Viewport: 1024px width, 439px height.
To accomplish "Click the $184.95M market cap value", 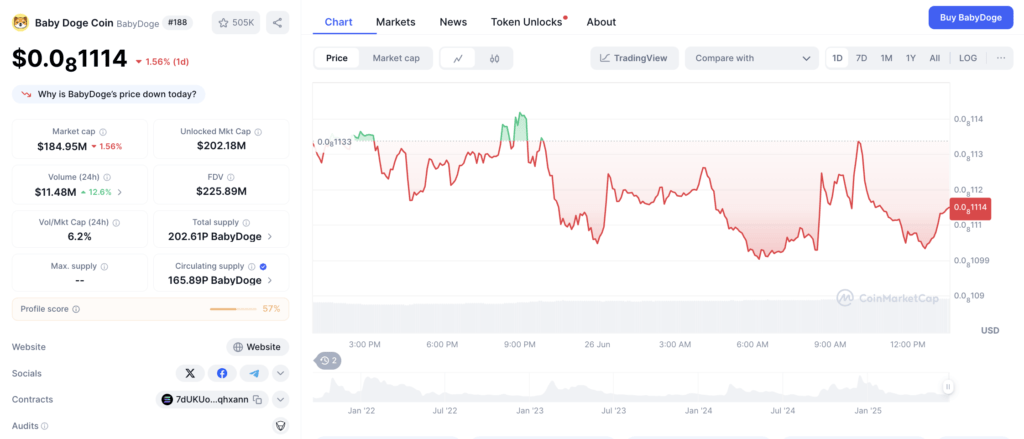I will click(62, 146).
